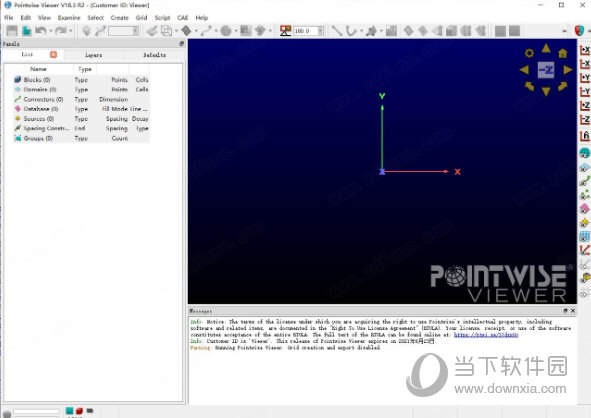Toggle nodes visibility in the right toolbar
Screen dimensions: 591x418
point(585,195)
